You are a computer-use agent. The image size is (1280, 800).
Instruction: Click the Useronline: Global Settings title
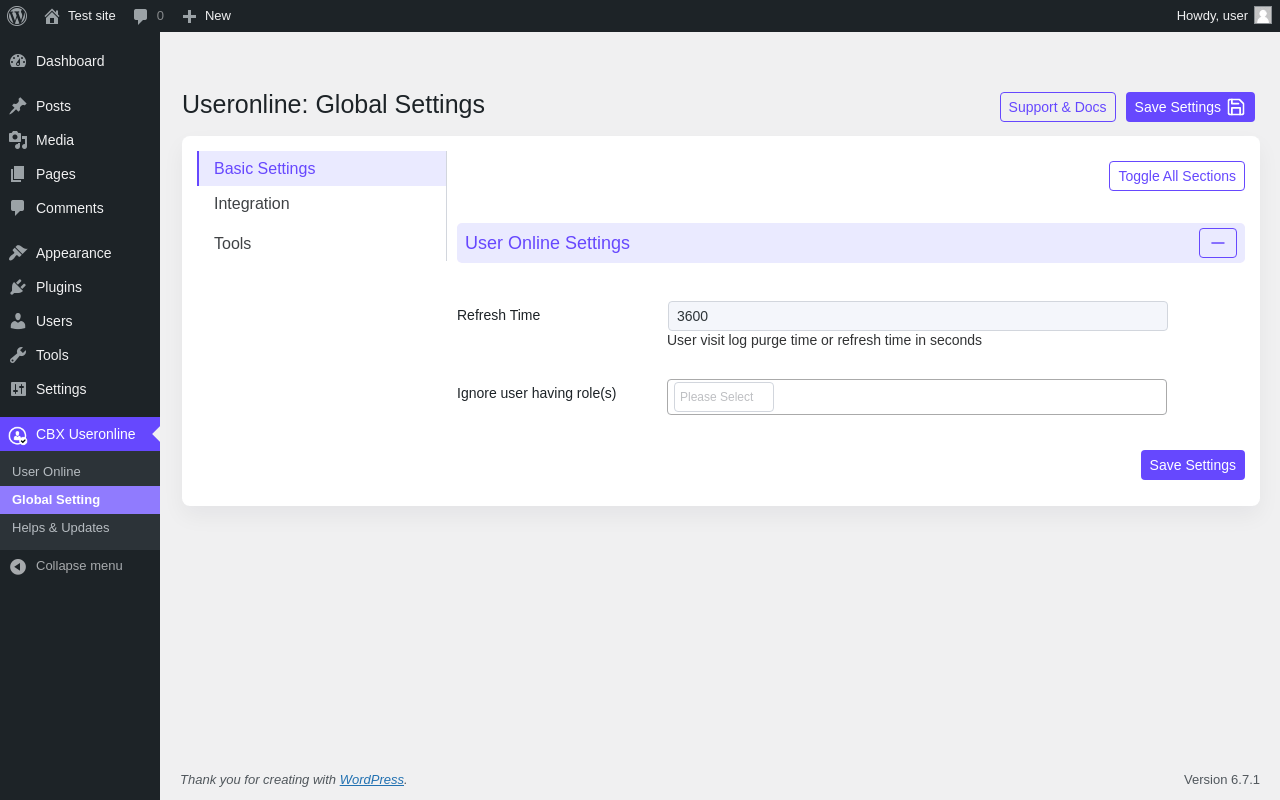333,104
